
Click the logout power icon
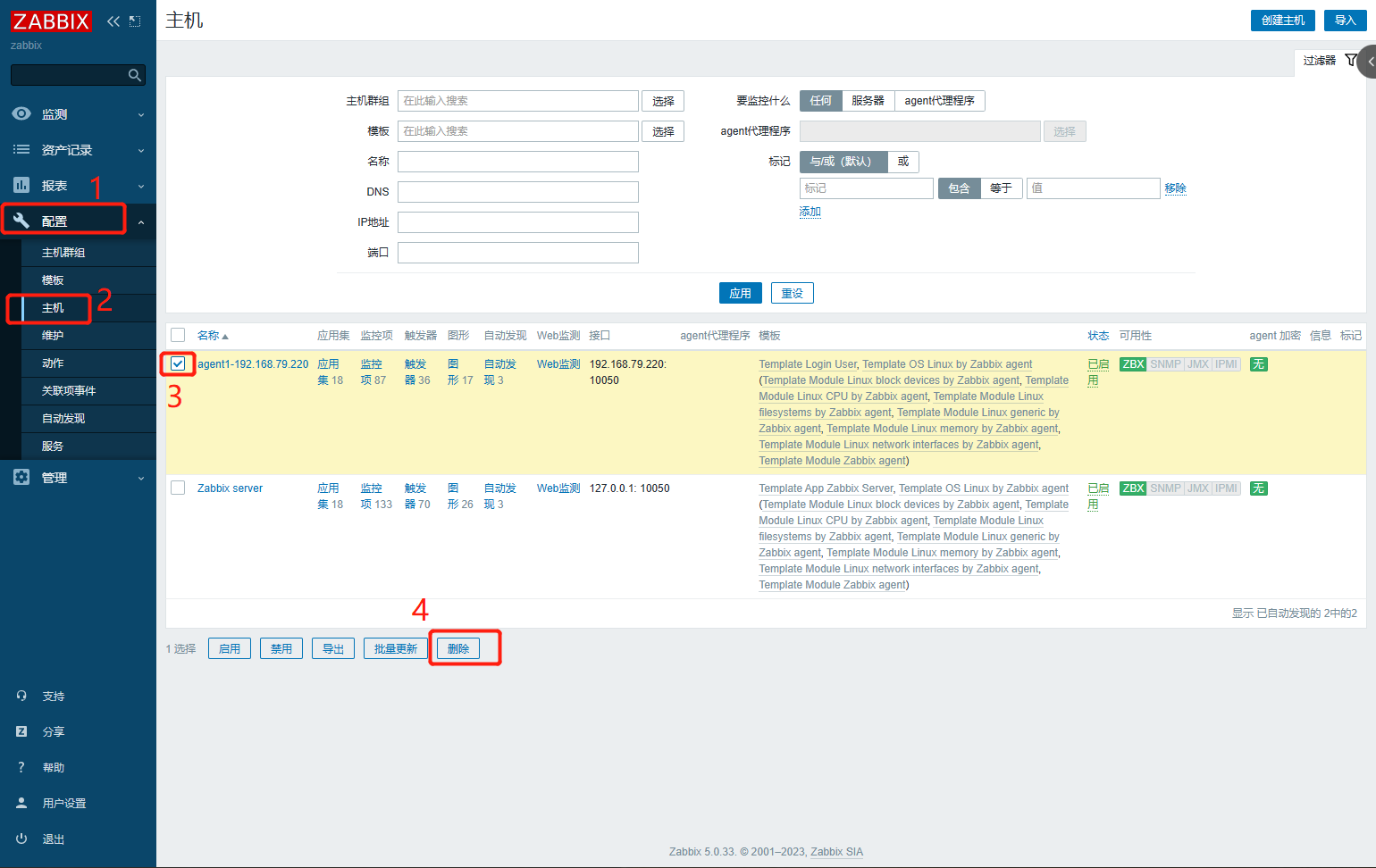[x=21, y=839]
